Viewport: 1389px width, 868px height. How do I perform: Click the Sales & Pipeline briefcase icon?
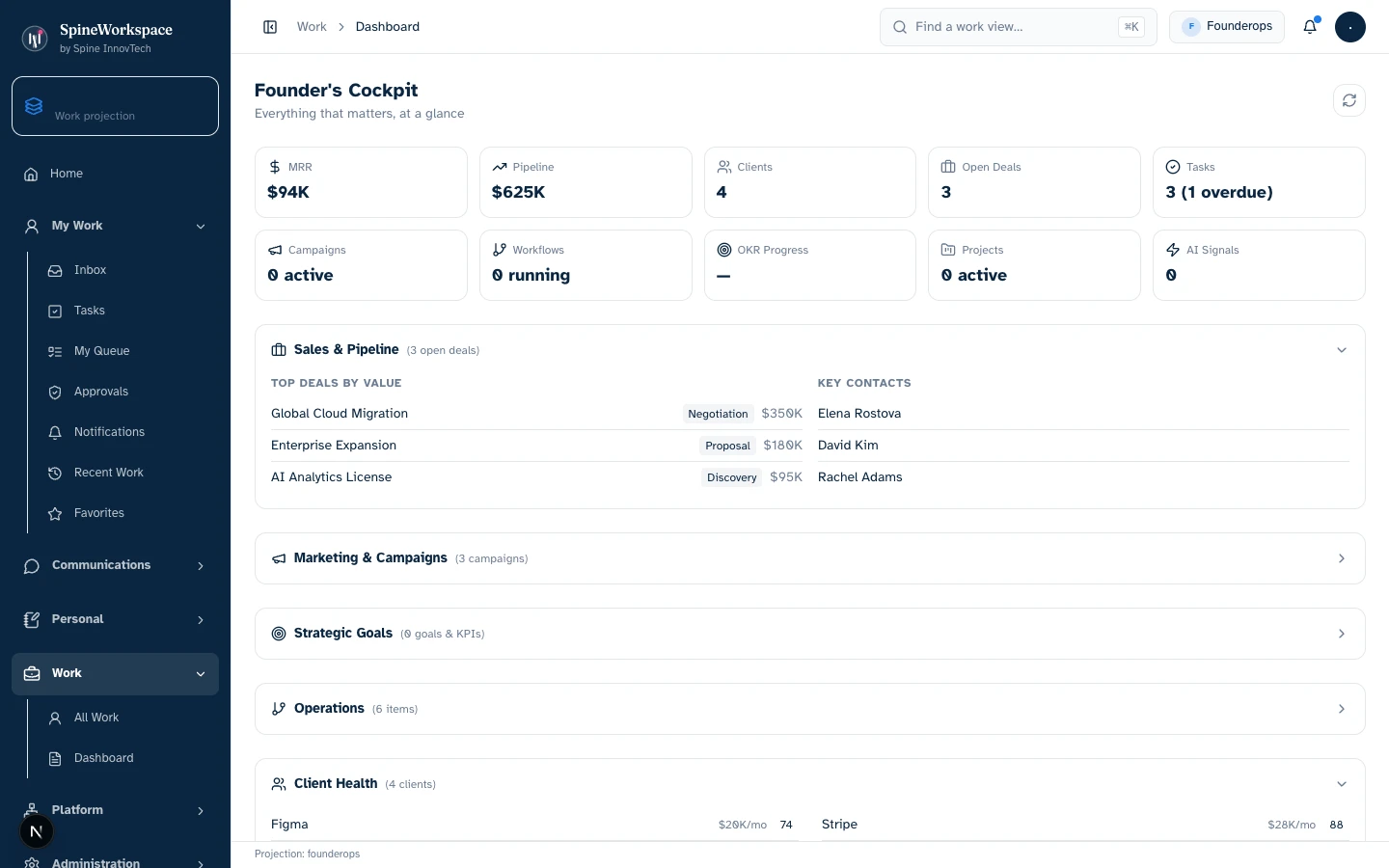279,350
